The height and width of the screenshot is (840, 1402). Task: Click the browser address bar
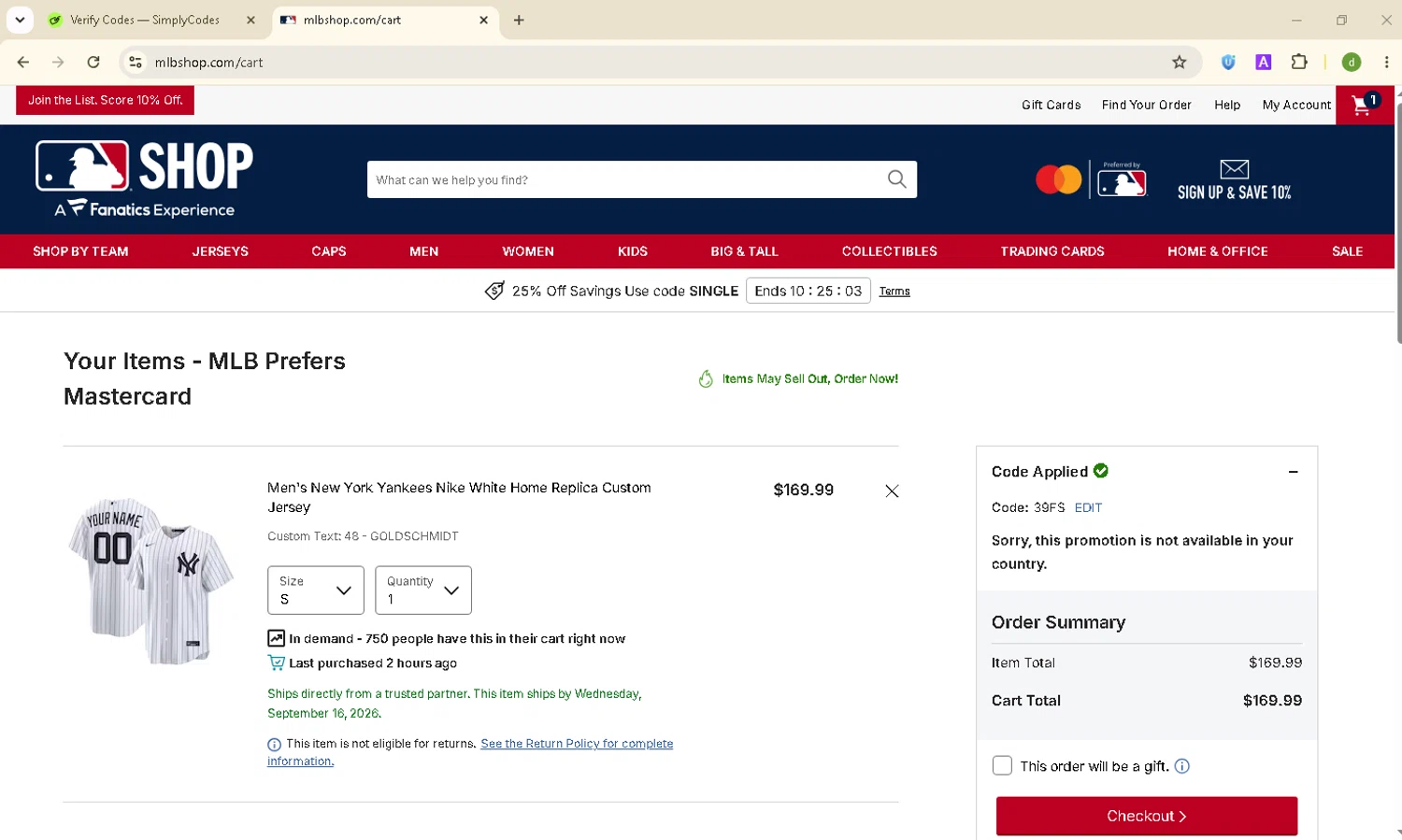point(659,63)
